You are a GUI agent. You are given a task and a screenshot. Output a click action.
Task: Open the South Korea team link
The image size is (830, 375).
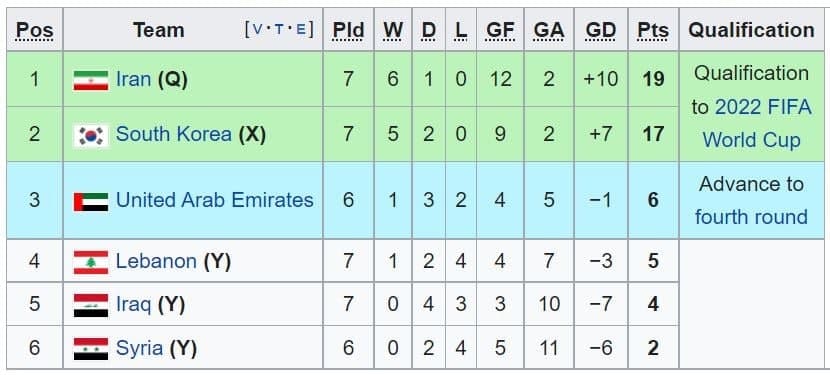[174, 134]
